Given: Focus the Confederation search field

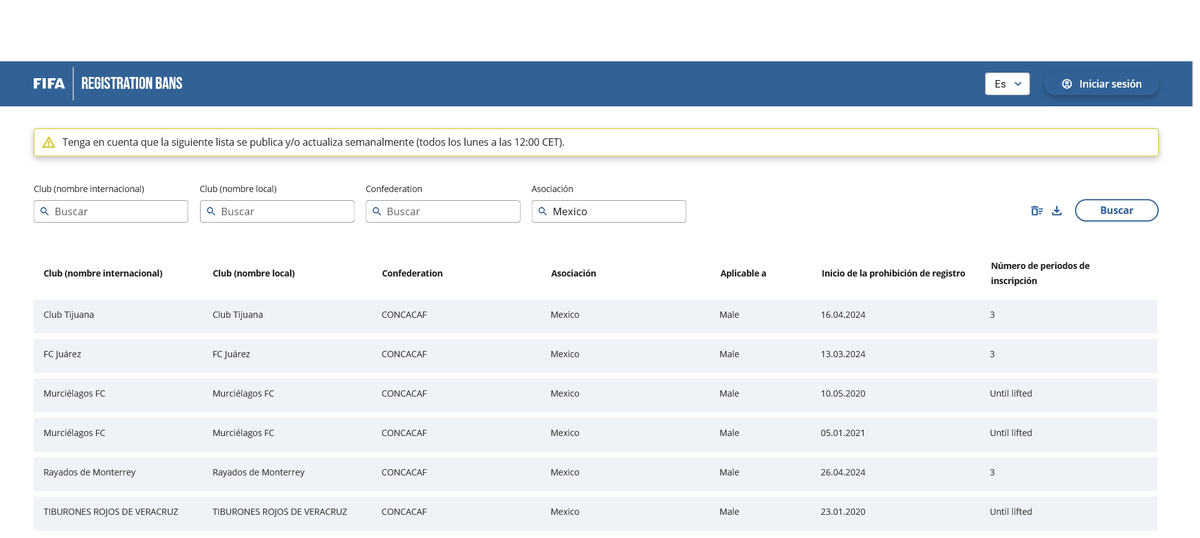Looking at the screenshot, I should 443,211.
